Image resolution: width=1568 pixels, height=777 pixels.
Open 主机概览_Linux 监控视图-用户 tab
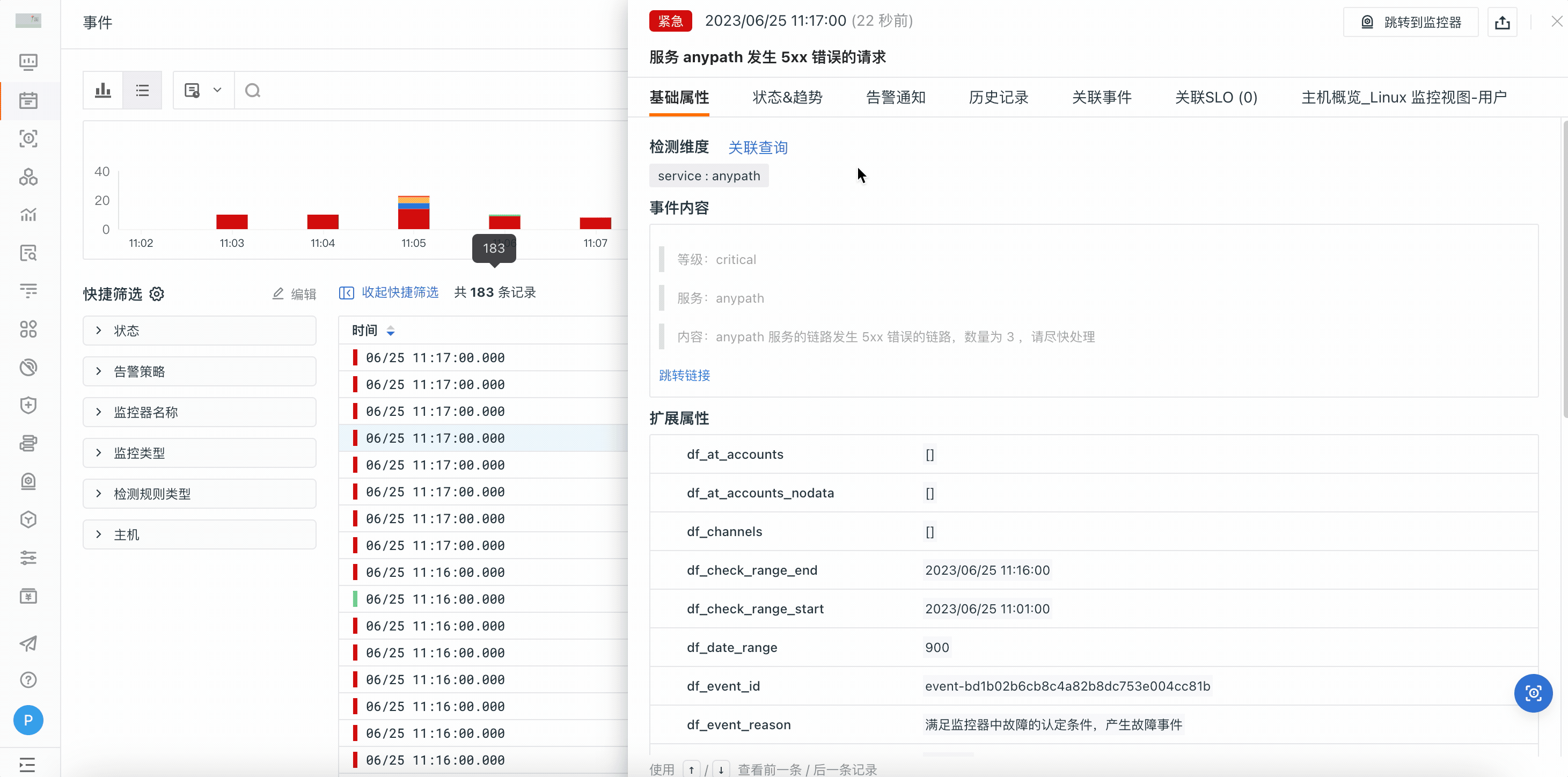[1404, 97]
